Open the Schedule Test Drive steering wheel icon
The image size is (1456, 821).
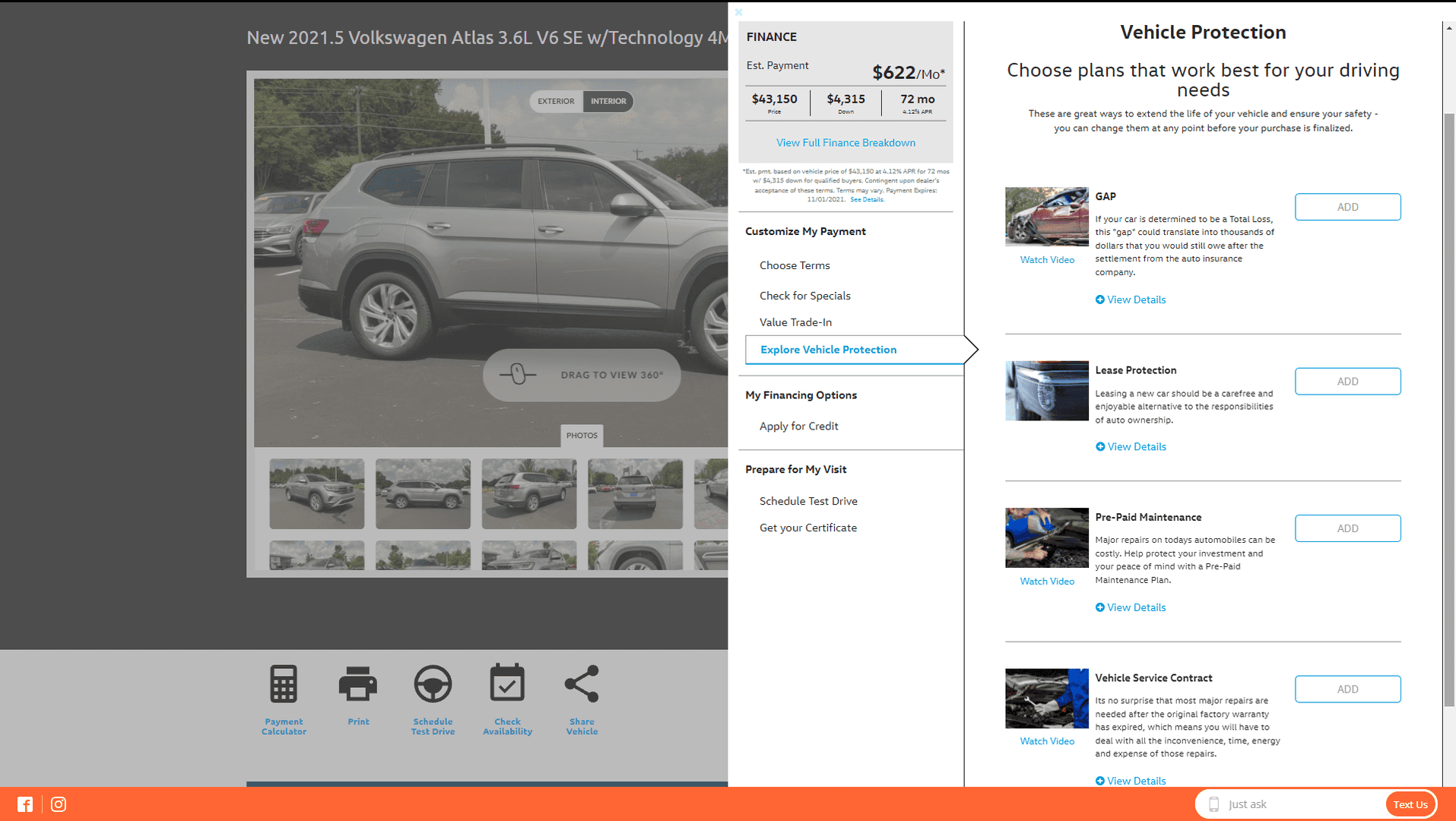coord(433,684)
